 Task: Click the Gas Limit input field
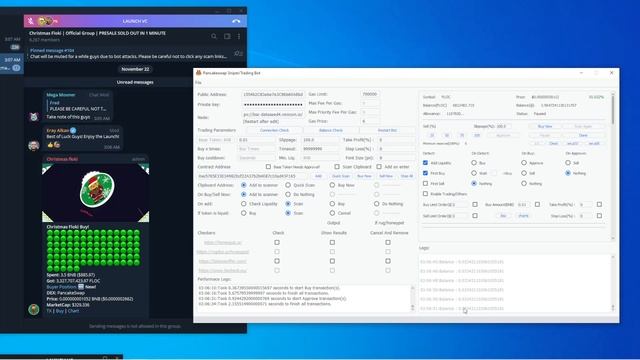coord(370,94)
